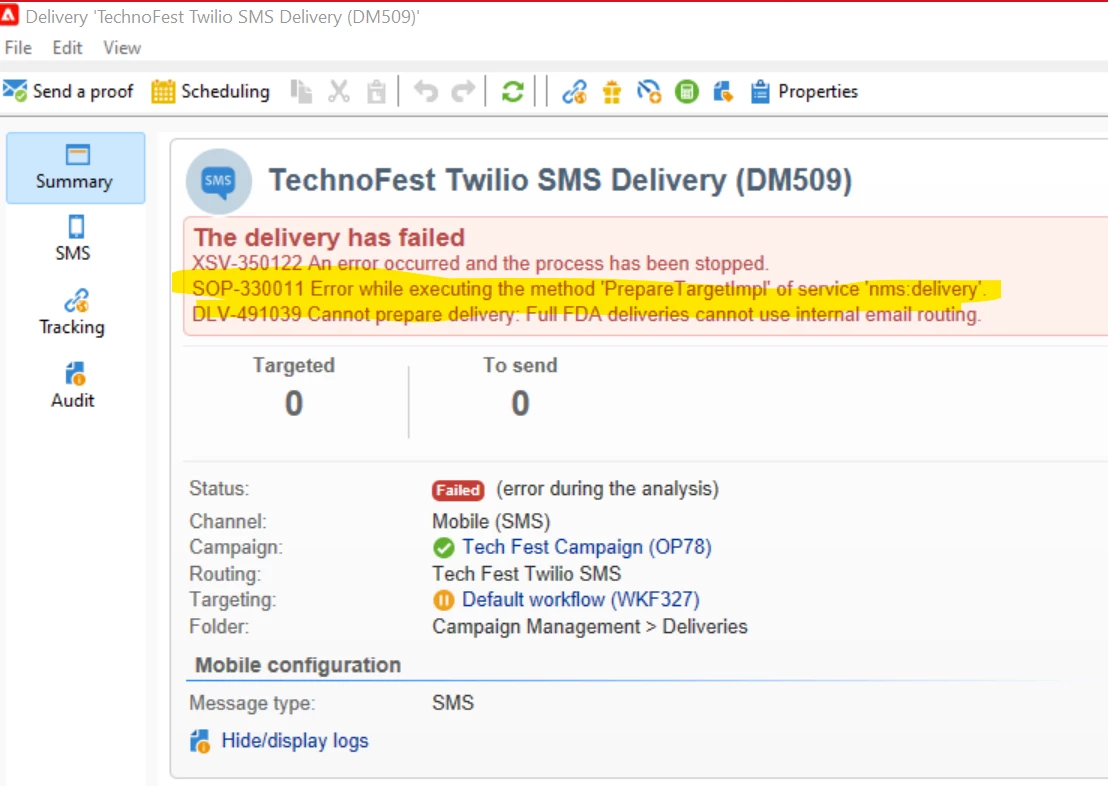Screen dimensions: 1108x786
Task: Open the Tracking sidebar tab
Action: coord(72,312)
